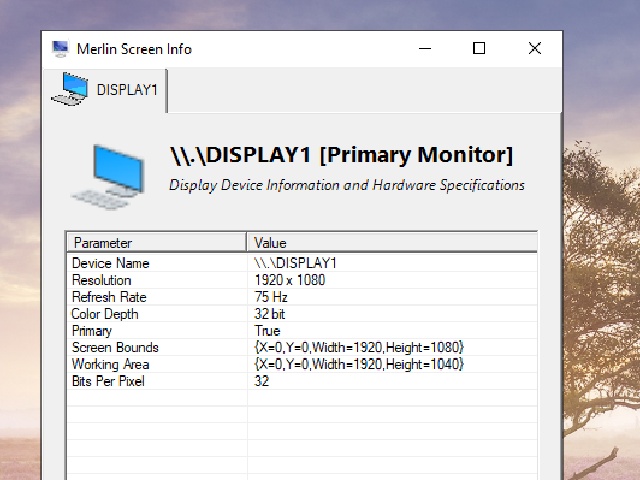The width and height of the screenshot is (640, 480).
Task: Click the 32 bit value
Action: (x=269, y=314)
